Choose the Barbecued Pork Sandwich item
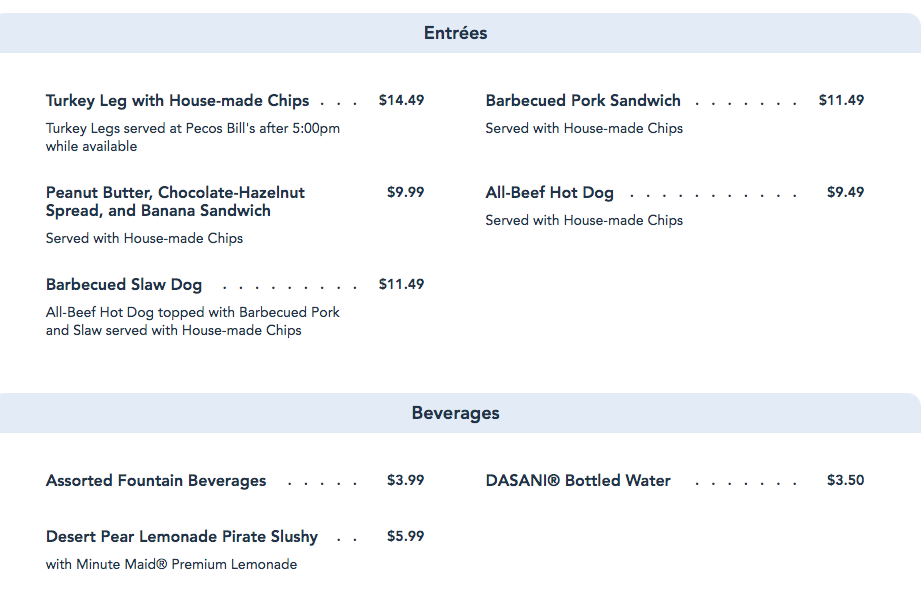The image size is (921, 613). 583,101
